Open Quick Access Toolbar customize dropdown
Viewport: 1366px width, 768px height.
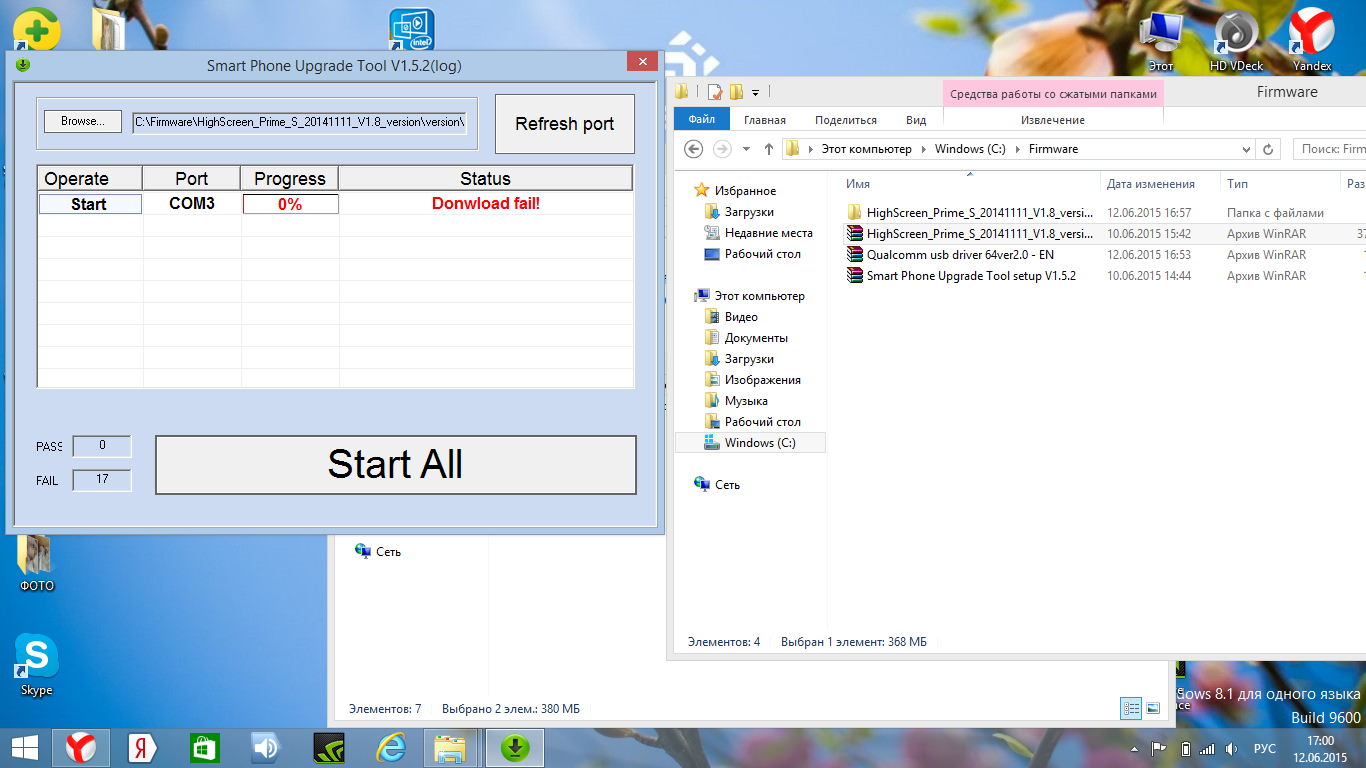point(755,93)
